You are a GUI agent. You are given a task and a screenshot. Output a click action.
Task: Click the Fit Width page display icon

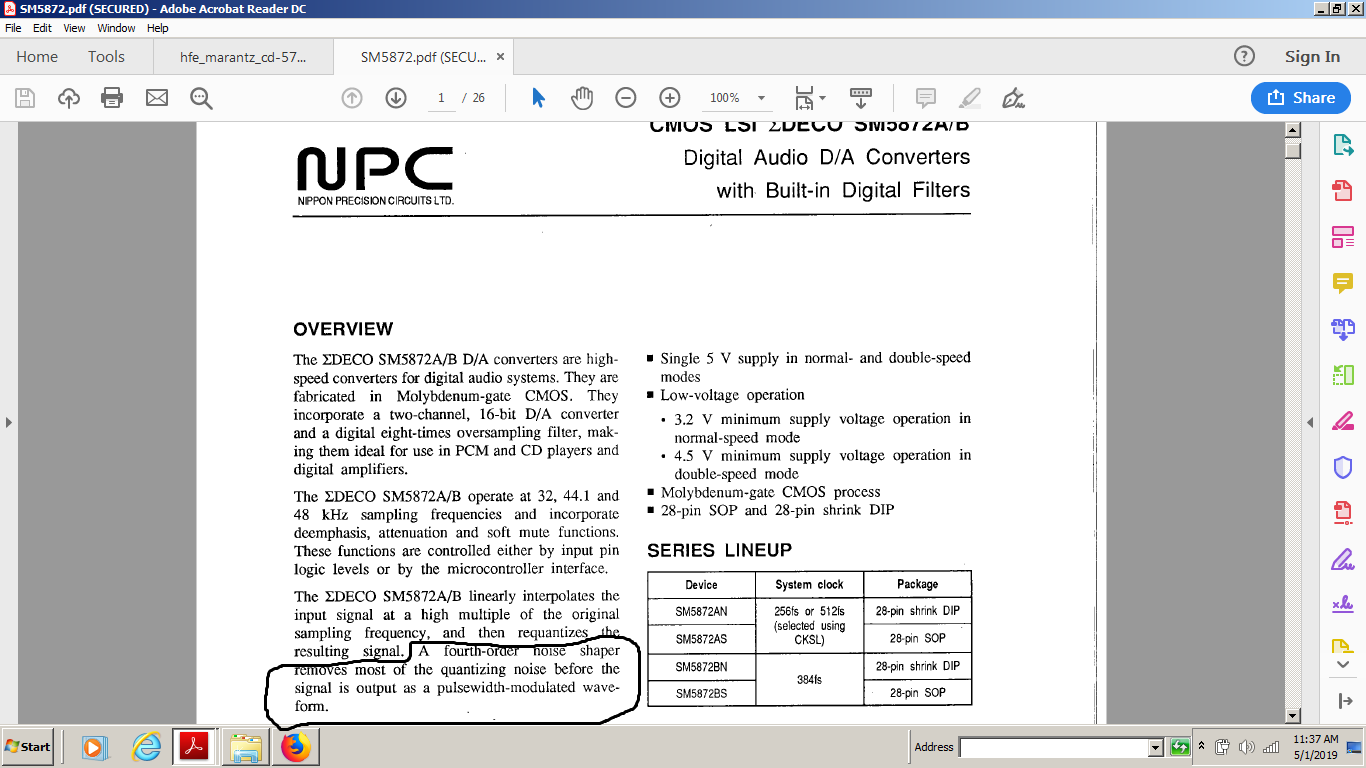[x=804, y=98]
